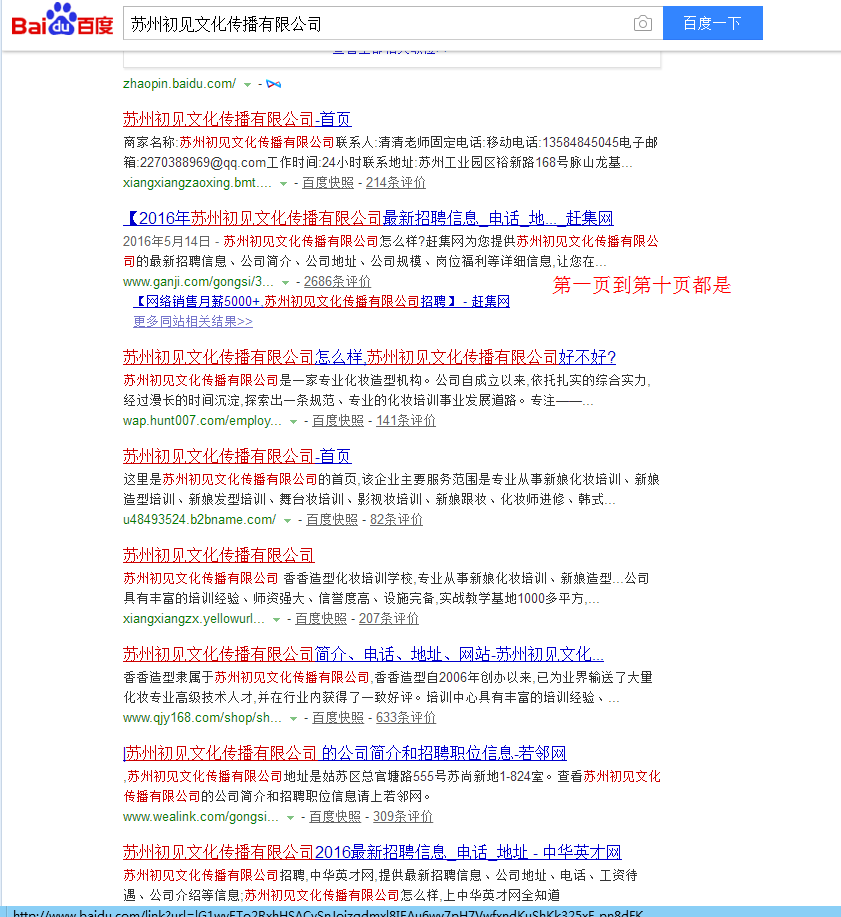Open 百度快照 for wap.hunt007.com result

click(337, 420)
